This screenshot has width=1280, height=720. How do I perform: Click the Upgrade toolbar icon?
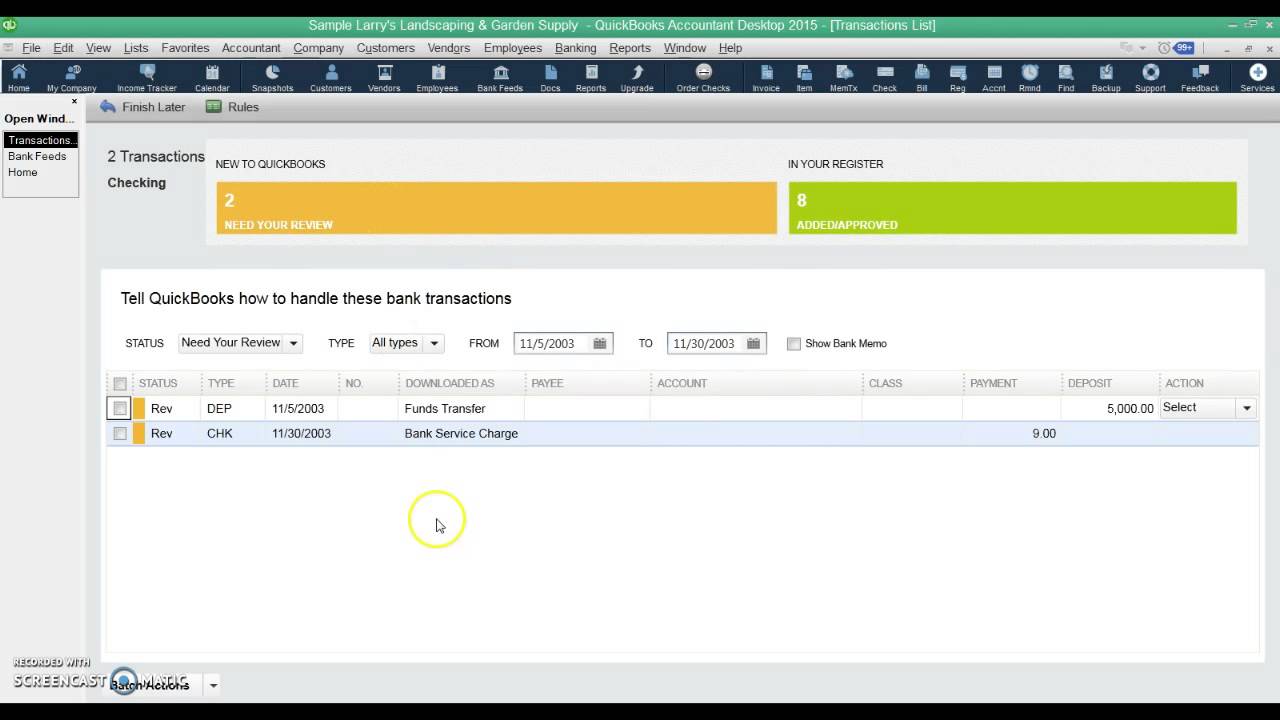tap(637, 78)
